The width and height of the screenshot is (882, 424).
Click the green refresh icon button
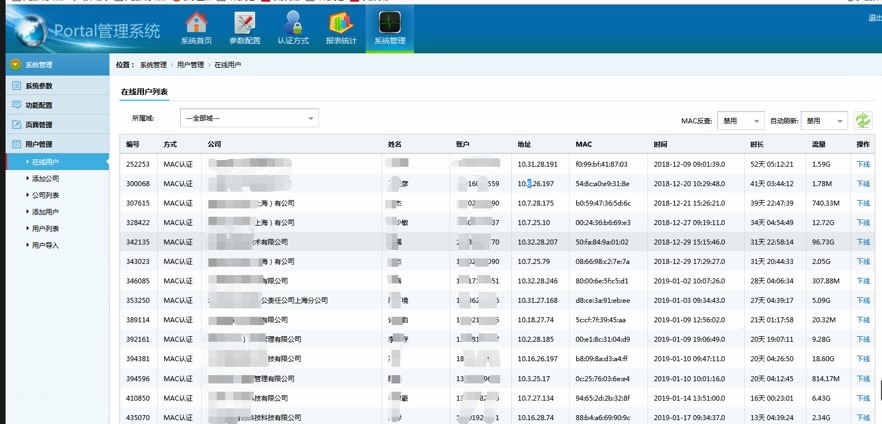[862, 120]
